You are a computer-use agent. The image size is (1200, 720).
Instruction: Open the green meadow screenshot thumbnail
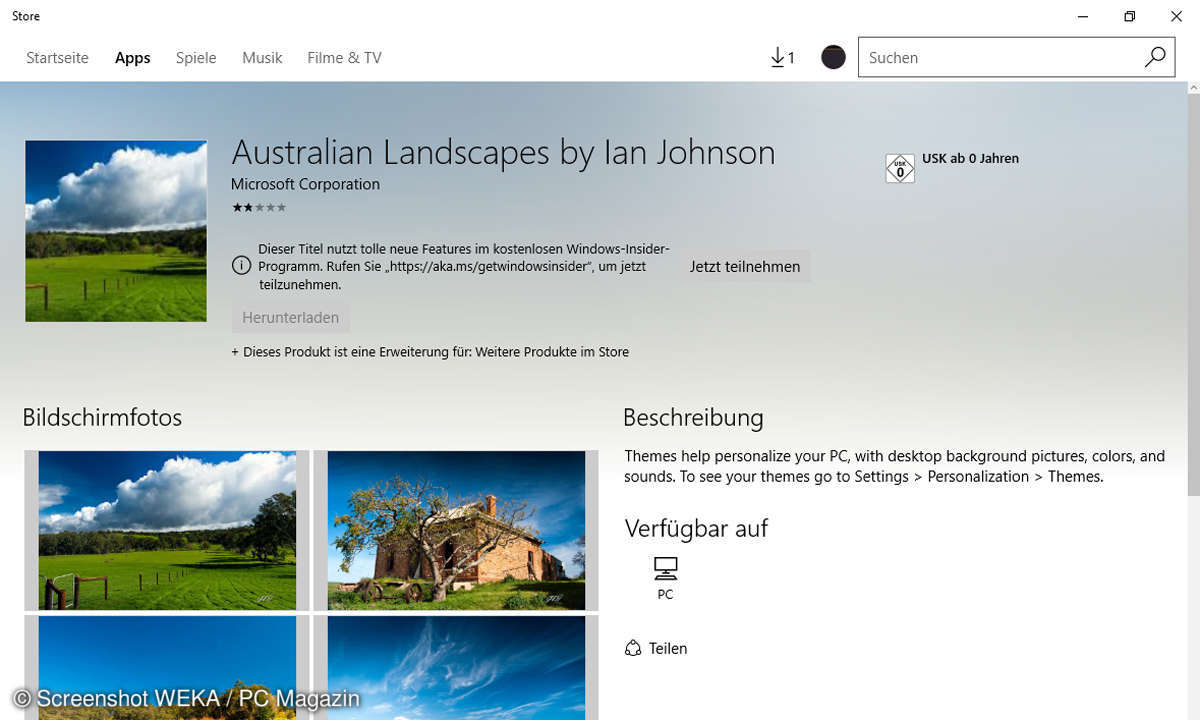[167, 530]
